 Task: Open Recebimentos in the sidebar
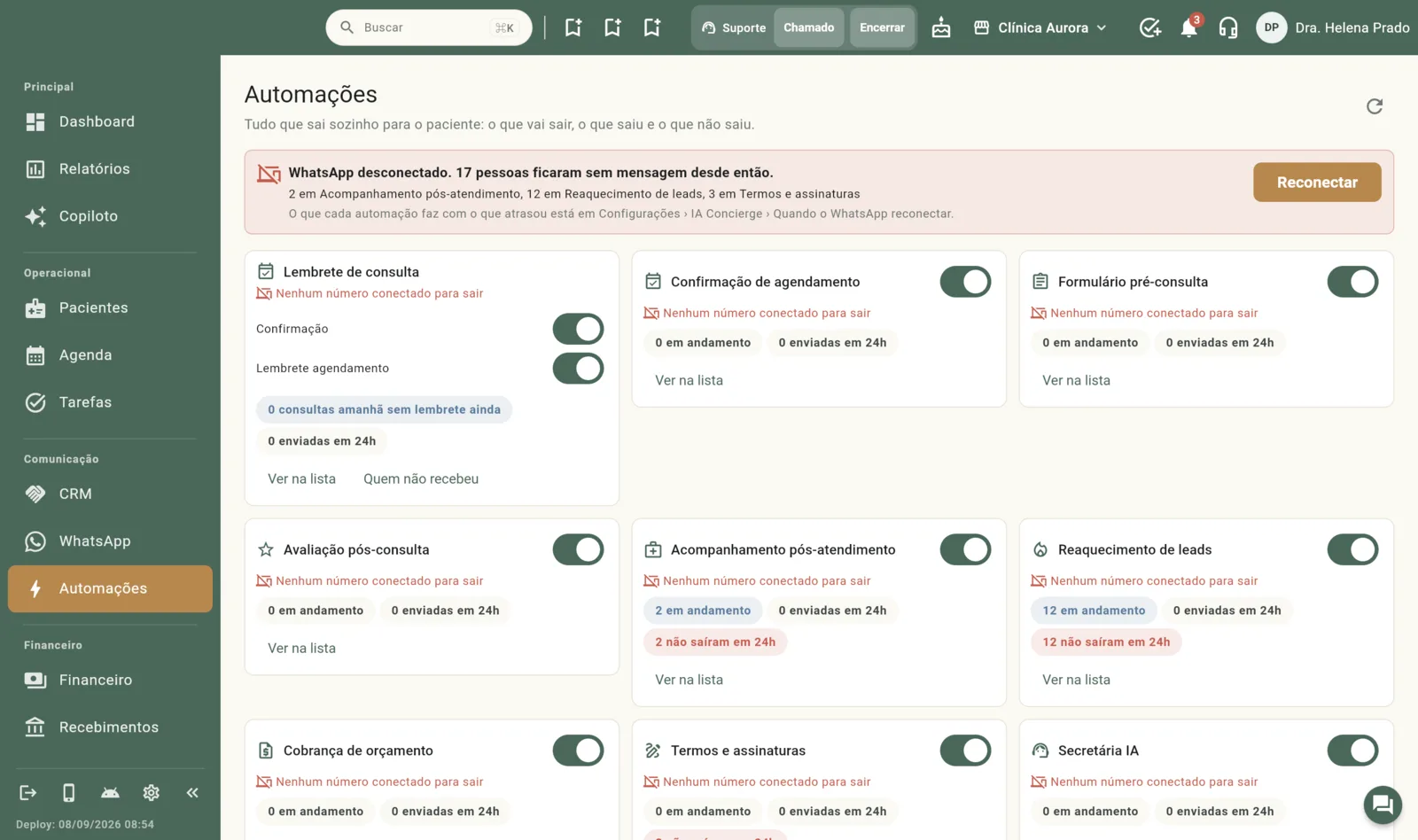110,727
